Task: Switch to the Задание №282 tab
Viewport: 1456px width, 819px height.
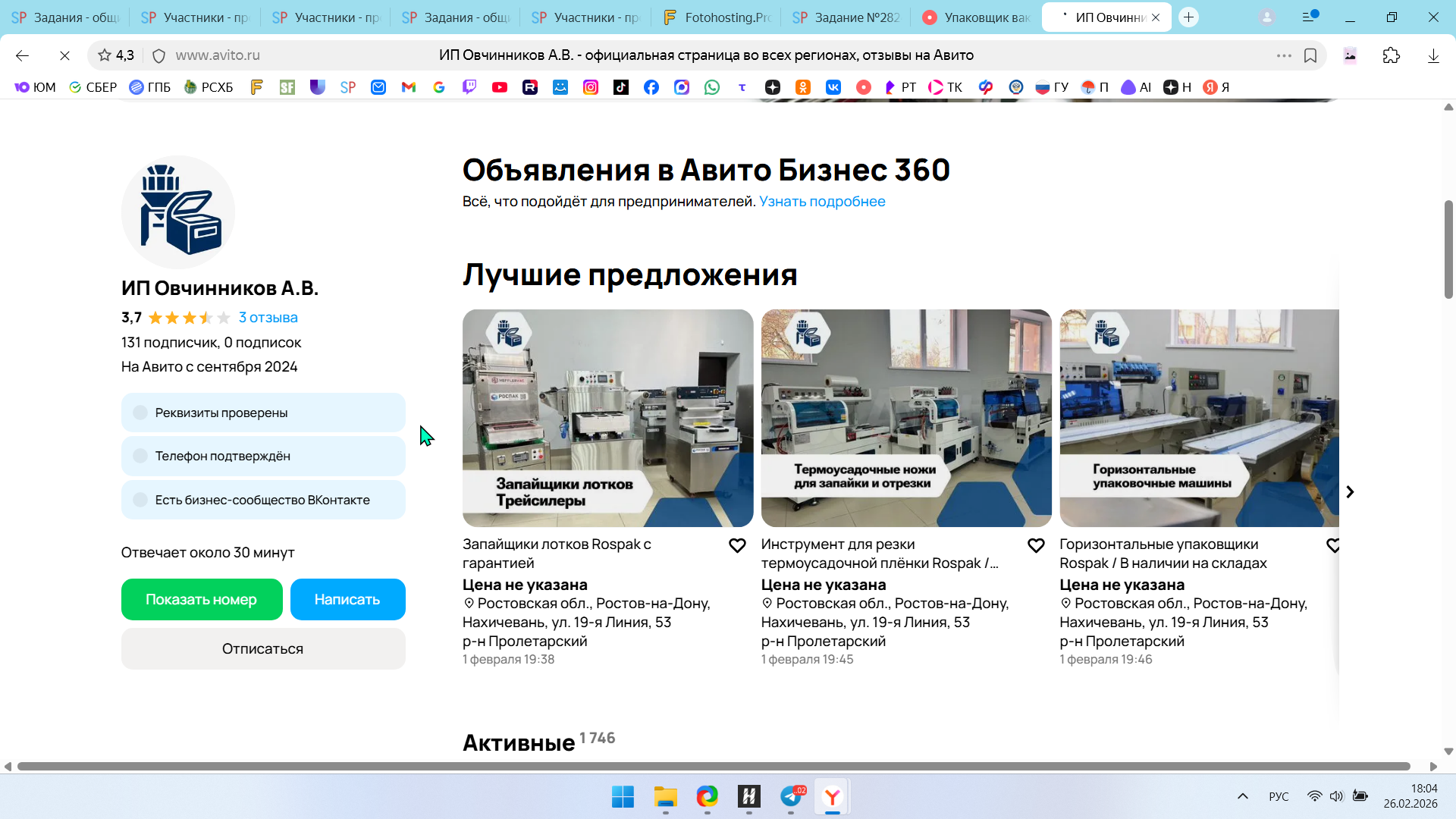Action: (x=847, y=17)
